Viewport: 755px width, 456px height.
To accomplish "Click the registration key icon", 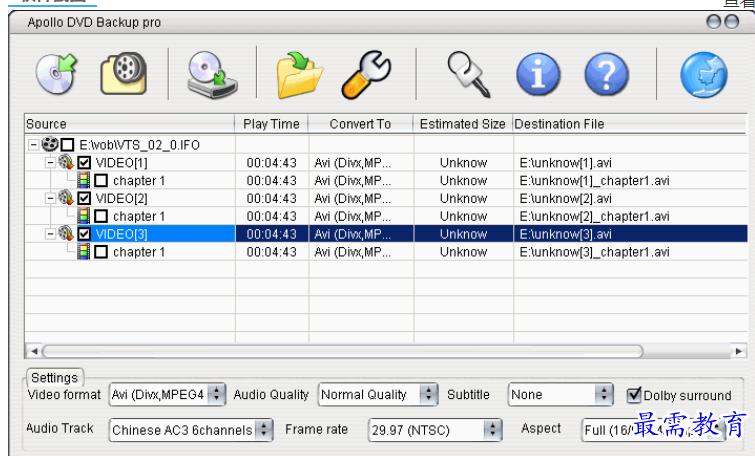I will pos(469,75).
